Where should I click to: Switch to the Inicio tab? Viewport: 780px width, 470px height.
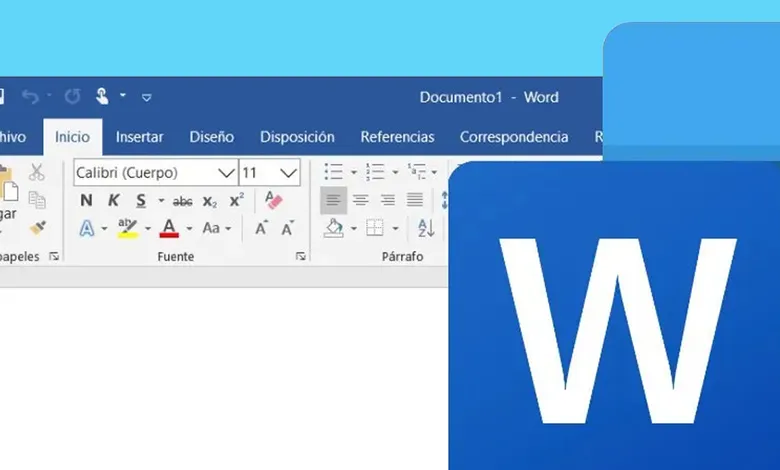tap(73, 137)
